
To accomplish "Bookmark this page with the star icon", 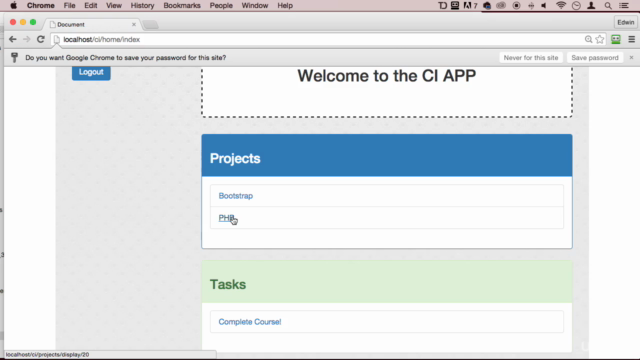I will pyautogui.click(x=600, y=39).
